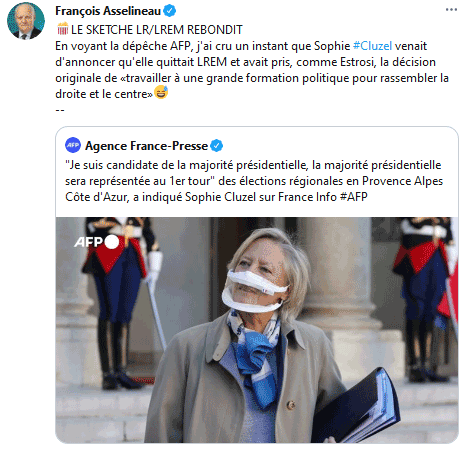Open the quoted AFP tweet text

click(x=254, y=181)
